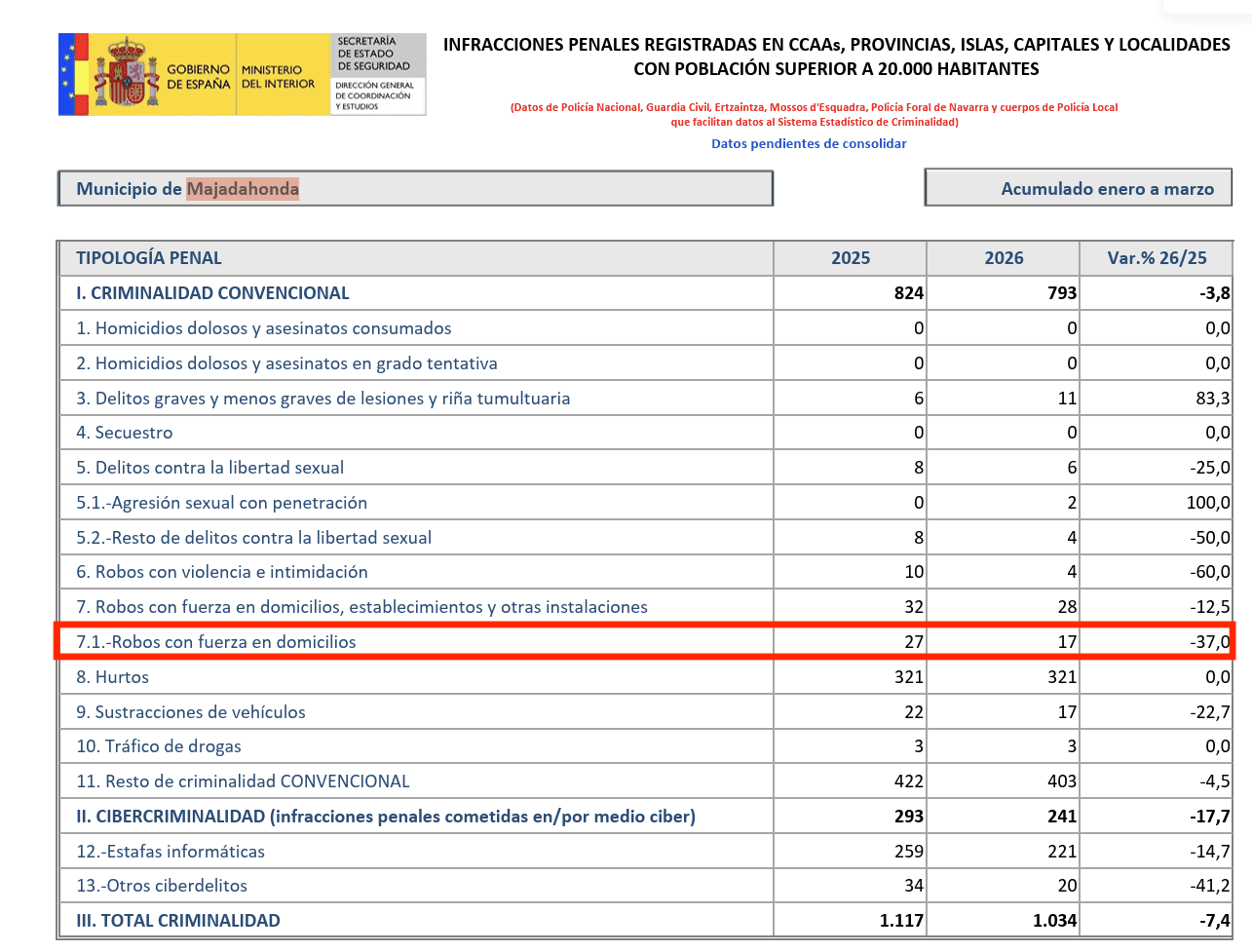
Task: Select the 2026 column header
Action: pos(1004,258)
